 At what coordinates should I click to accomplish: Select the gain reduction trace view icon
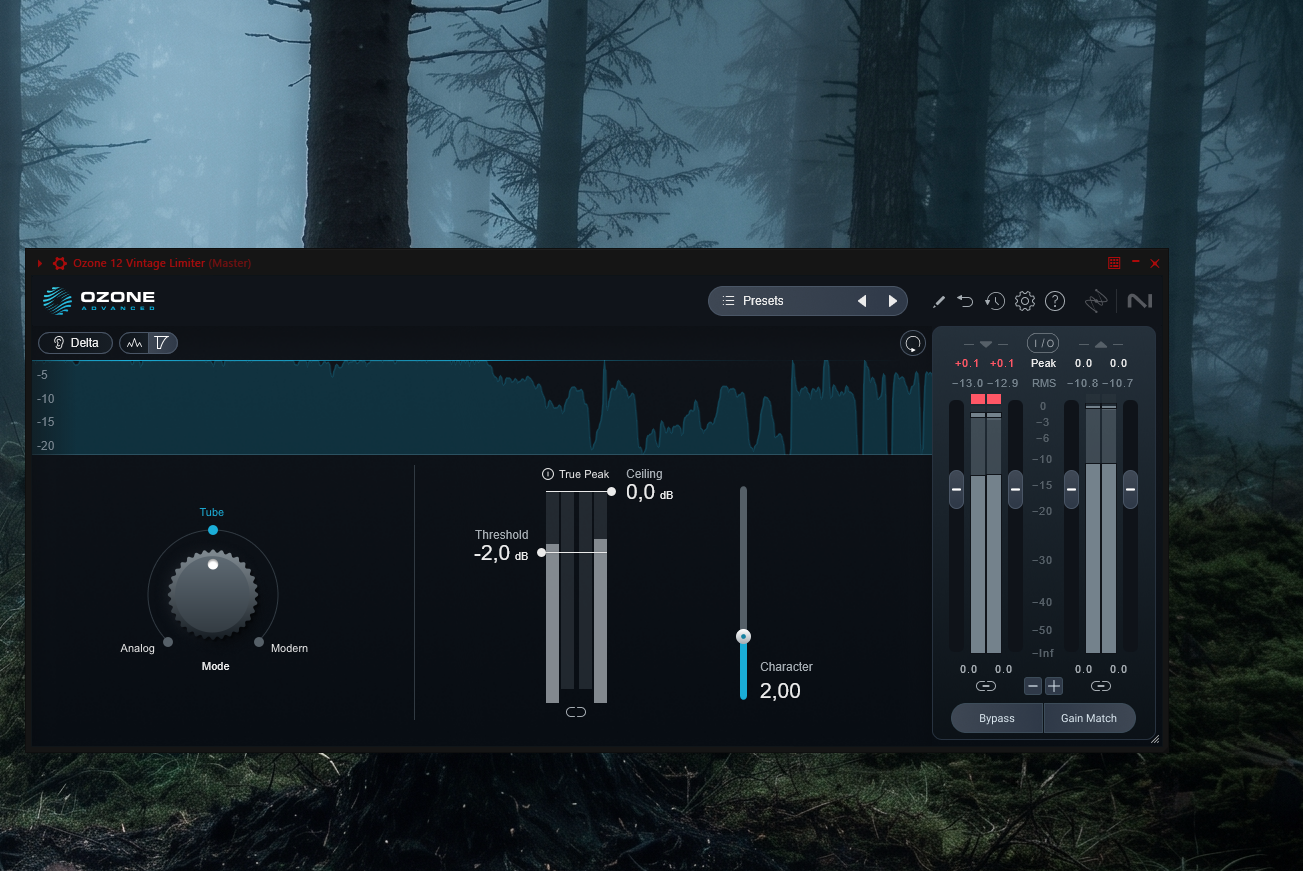pyautogui.click(x=163, y=343)
